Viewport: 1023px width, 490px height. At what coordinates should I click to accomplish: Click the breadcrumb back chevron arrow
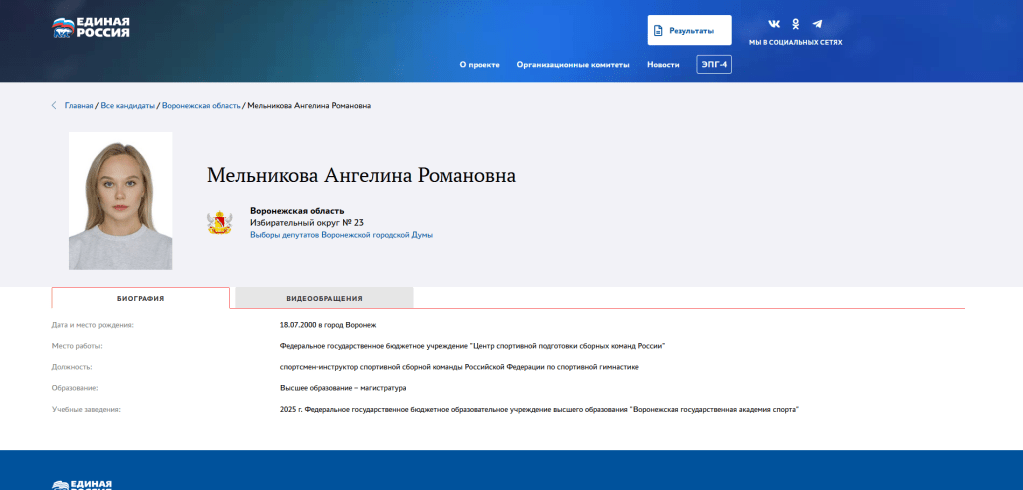pos(54,105)
